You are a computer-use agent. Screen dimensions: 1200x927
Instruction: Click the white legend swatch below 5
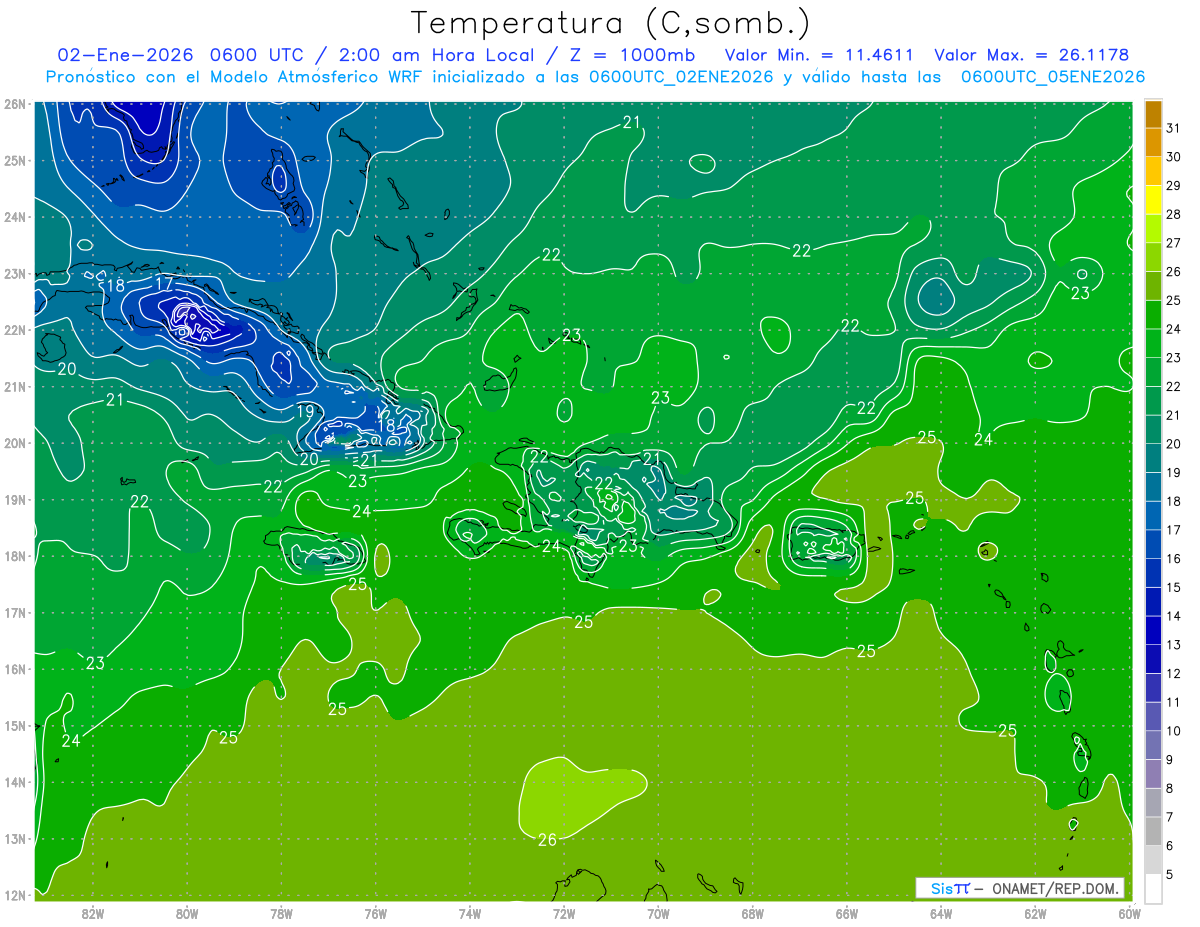[x=1153, y=890]
